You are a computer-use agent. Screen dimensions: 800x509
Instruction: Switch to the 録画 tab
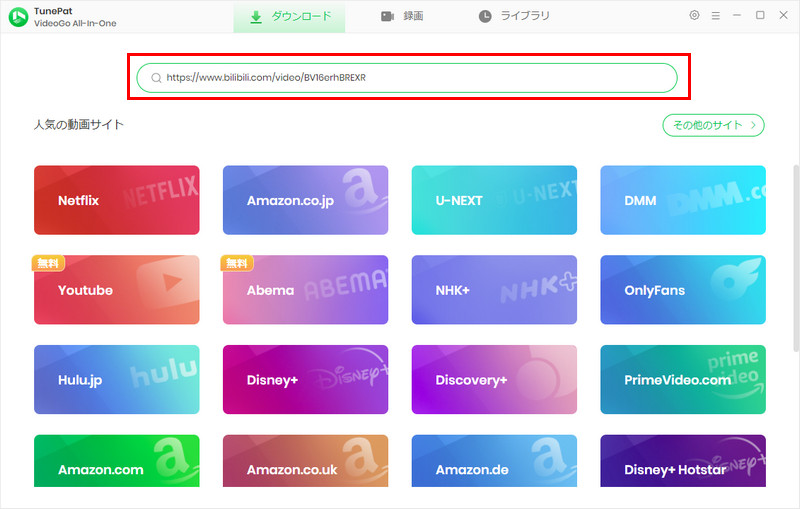pos(402,16)
